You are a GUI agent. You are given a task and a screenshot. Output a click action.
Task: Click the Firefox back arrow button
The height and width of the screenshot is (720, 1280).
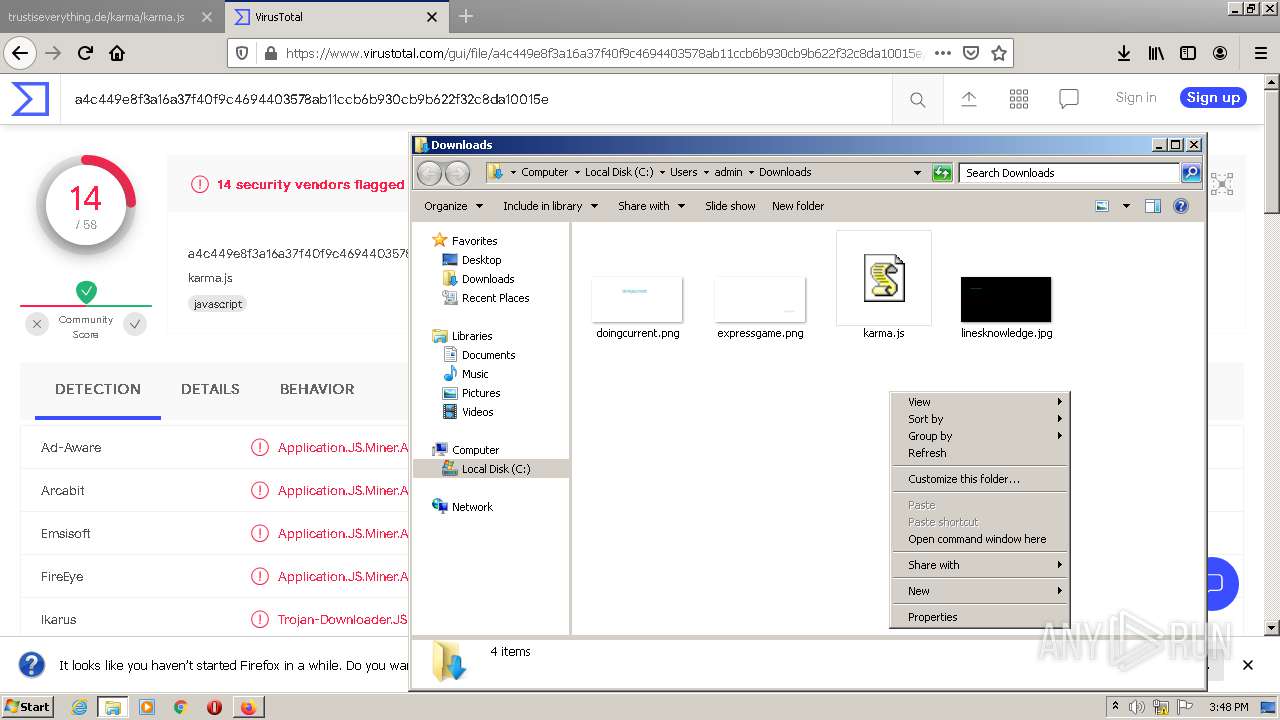point(20,53)
